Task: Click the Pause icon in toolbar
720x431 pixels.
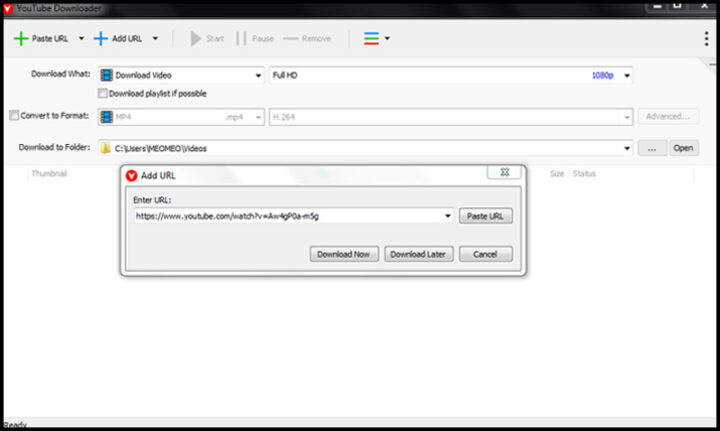Action: (x=241, y=39)
